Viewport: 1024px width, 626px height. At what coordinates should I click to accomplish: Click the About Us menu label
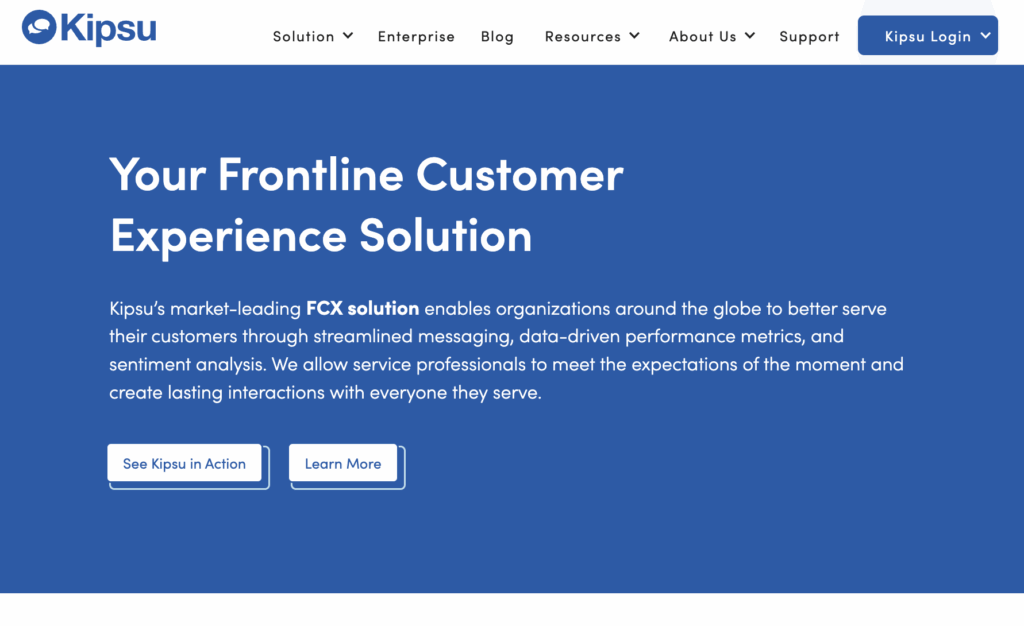[702, 36]
